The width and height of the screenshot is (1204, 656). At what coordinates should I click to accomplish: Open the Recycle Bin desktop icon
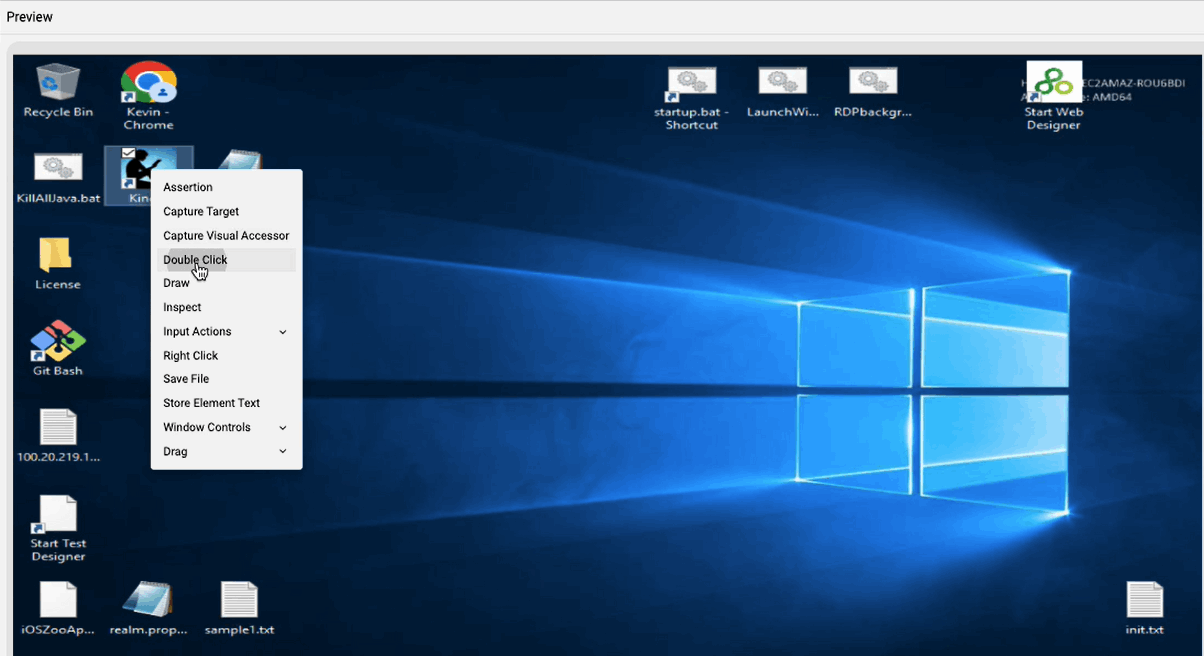click(x=58, y=83)
